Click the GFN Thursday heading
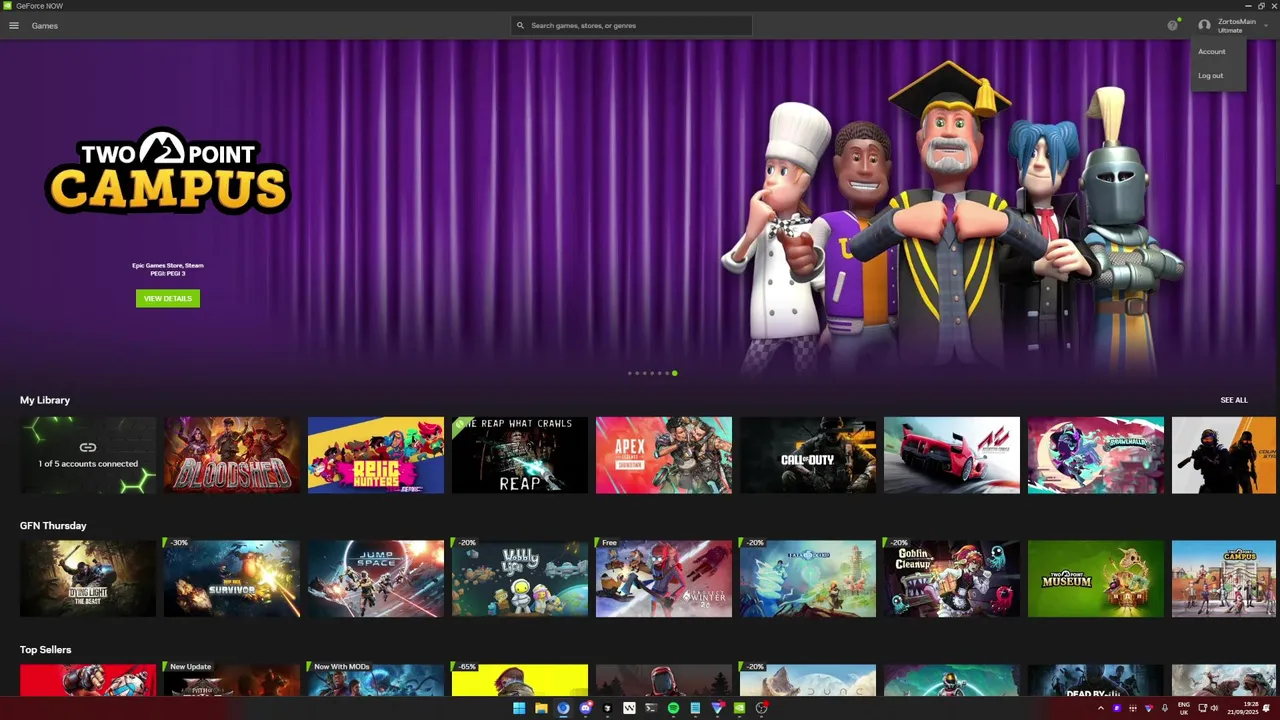Viewport: 1280px width, 720px height. (x=53, y=526)
